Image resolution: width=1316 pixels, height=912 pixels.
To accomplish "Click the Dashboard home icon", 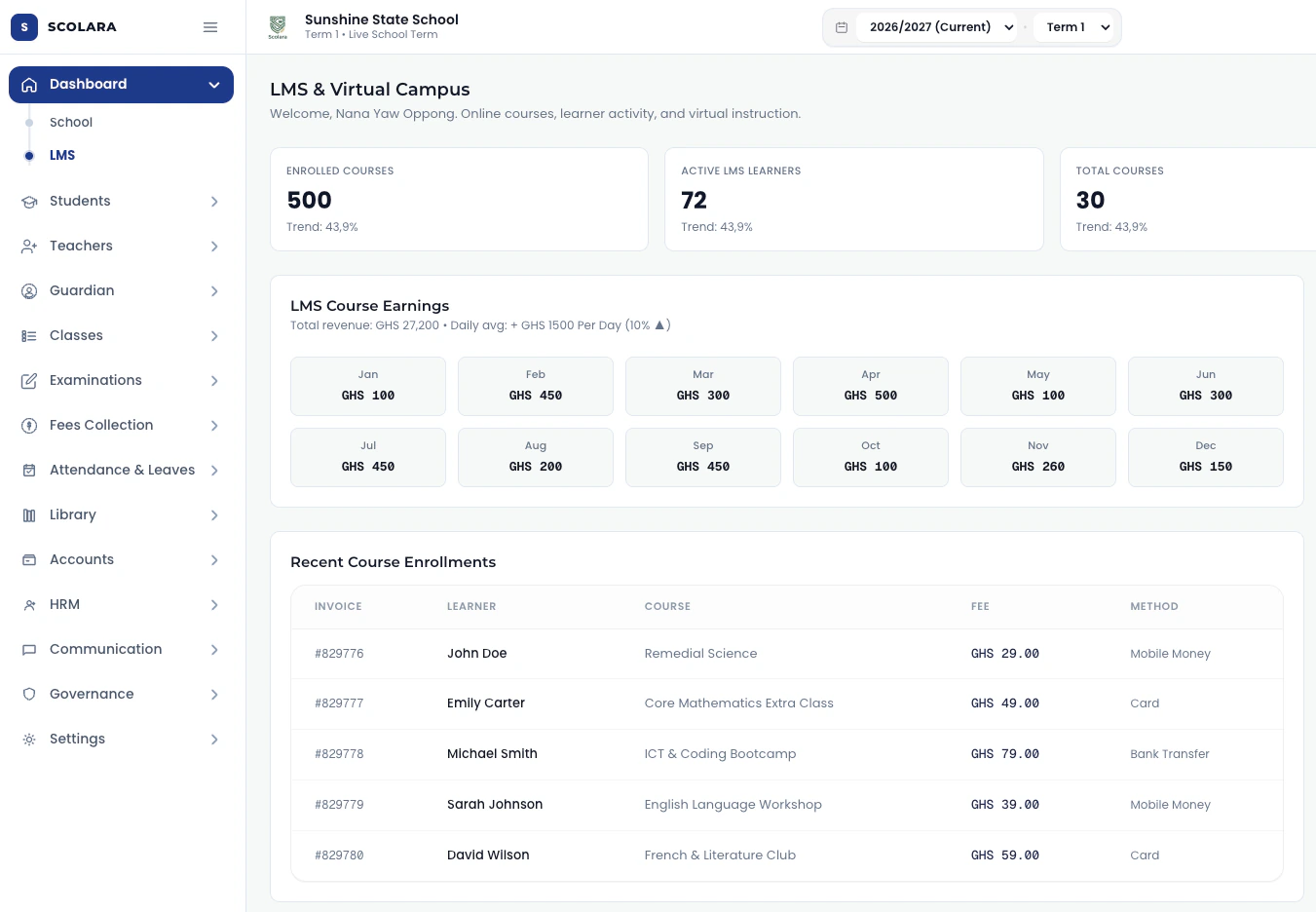I will click(x=29, y=85).
